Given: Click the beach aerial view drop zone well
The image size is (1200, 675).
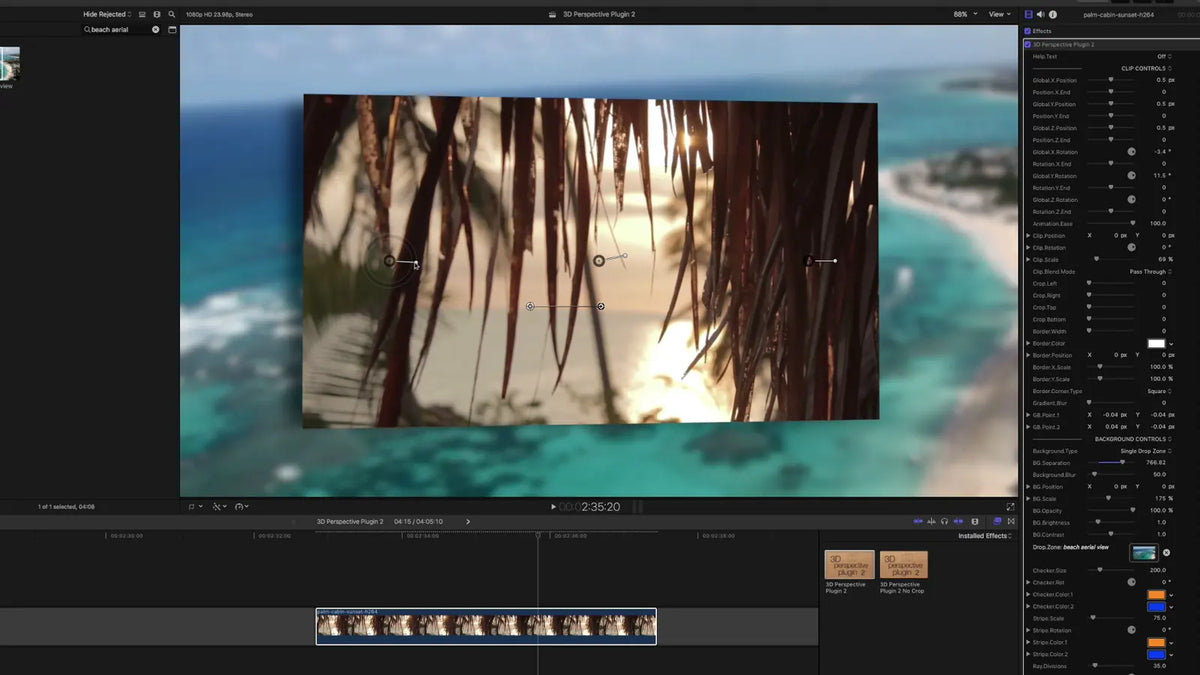Looking at the screenshot, I should pyautogui.click(x=1143, y=553).
